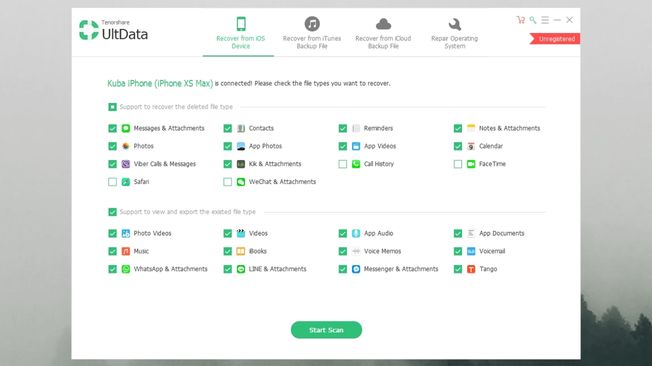
Task: Click the Notes & Attachments icon
Action: tap(471, 128)
